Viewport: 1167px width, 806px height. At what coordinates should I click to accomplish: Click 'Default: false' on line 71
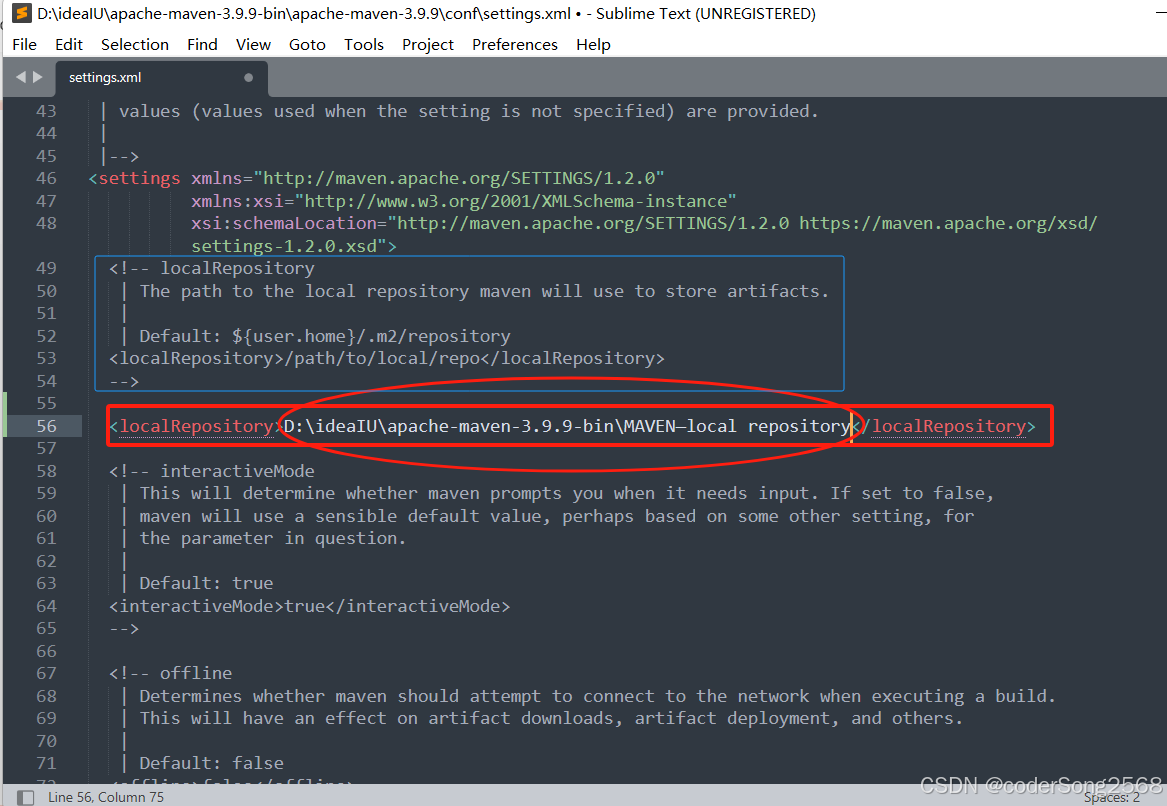tap(211, 764)
